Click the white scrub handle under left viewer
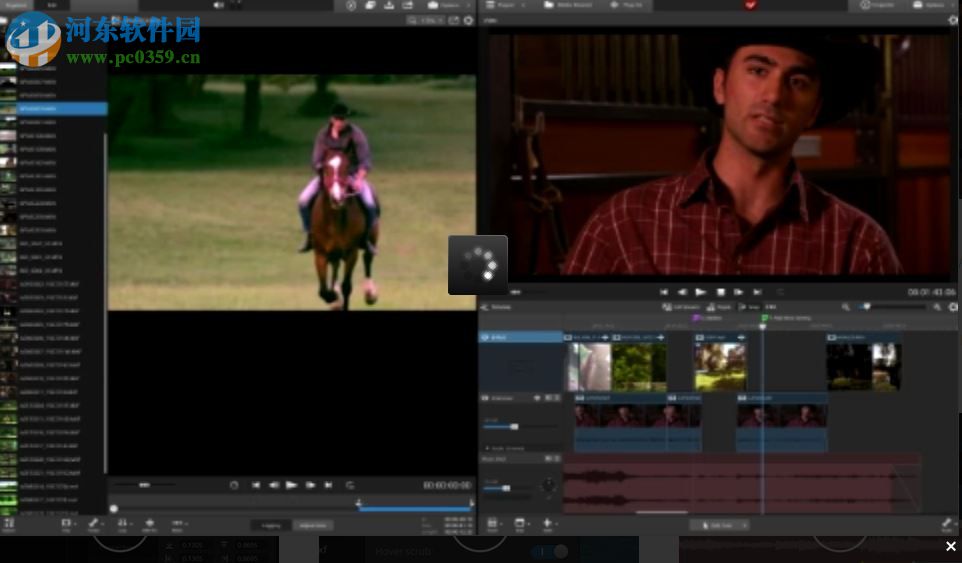Viewport: 962px width, 563px height. click(114, 508)
